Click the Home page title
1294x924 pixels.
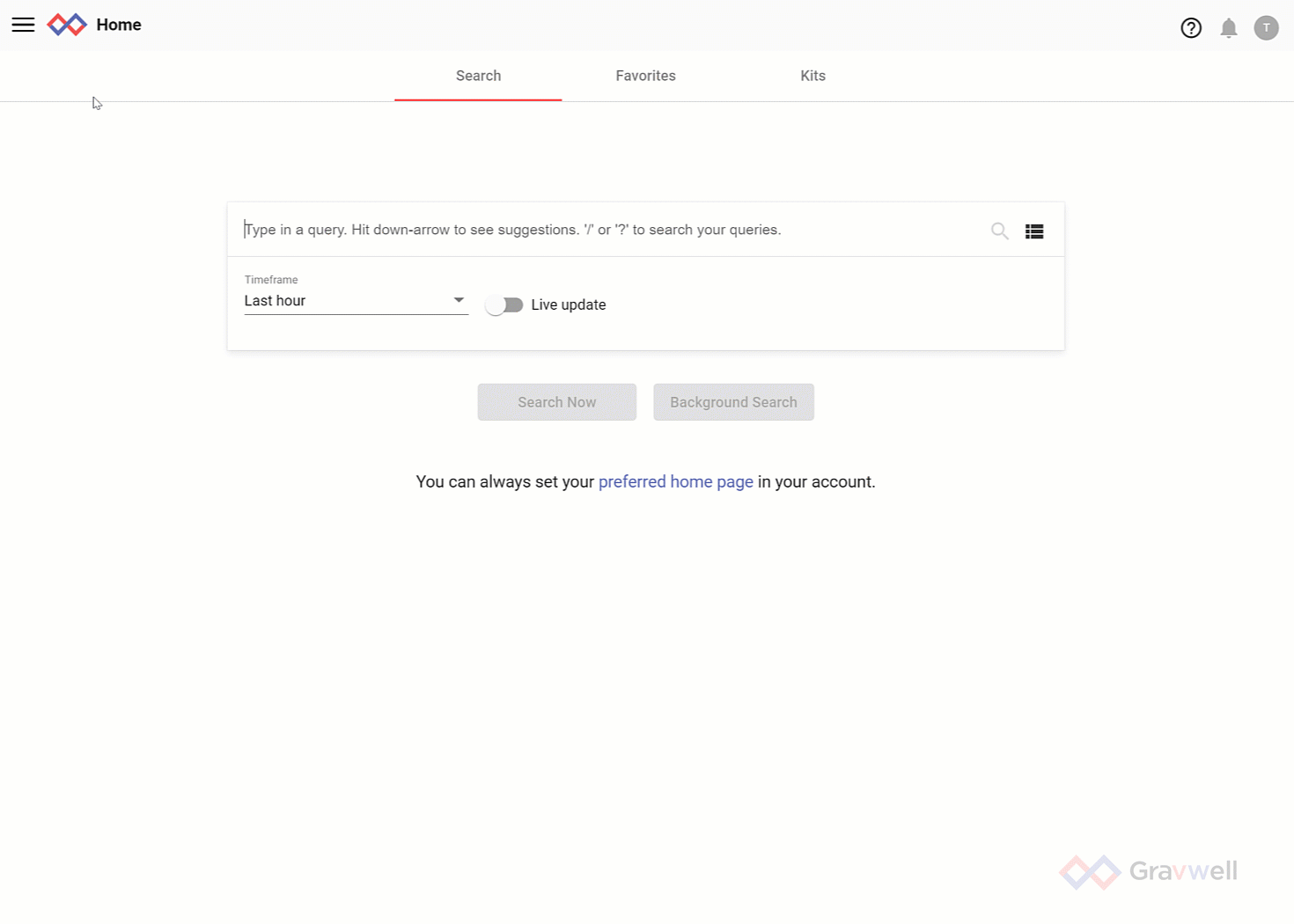(x=119, y=25)
